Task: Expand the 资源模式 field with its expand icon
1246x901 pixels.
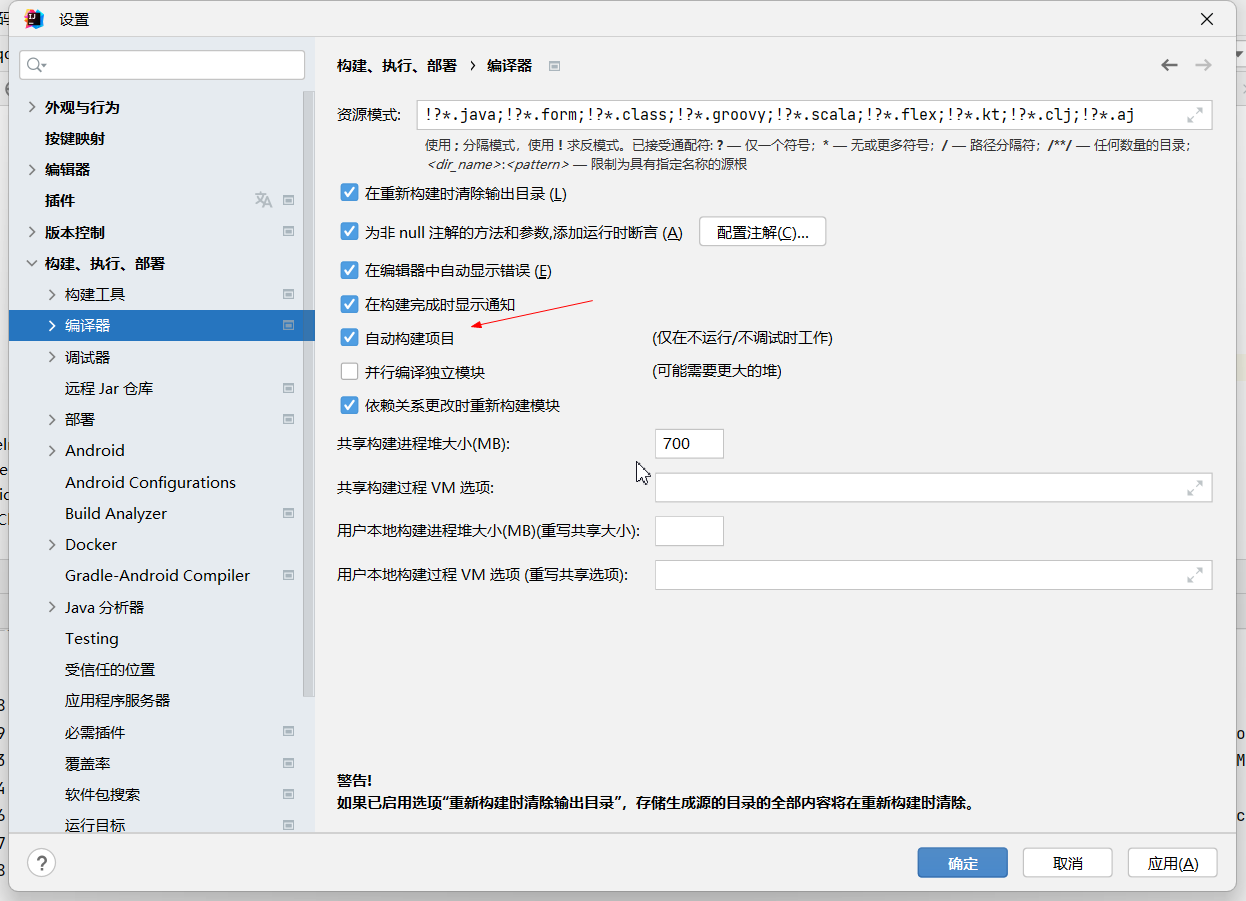Action: coord(1195,115)
